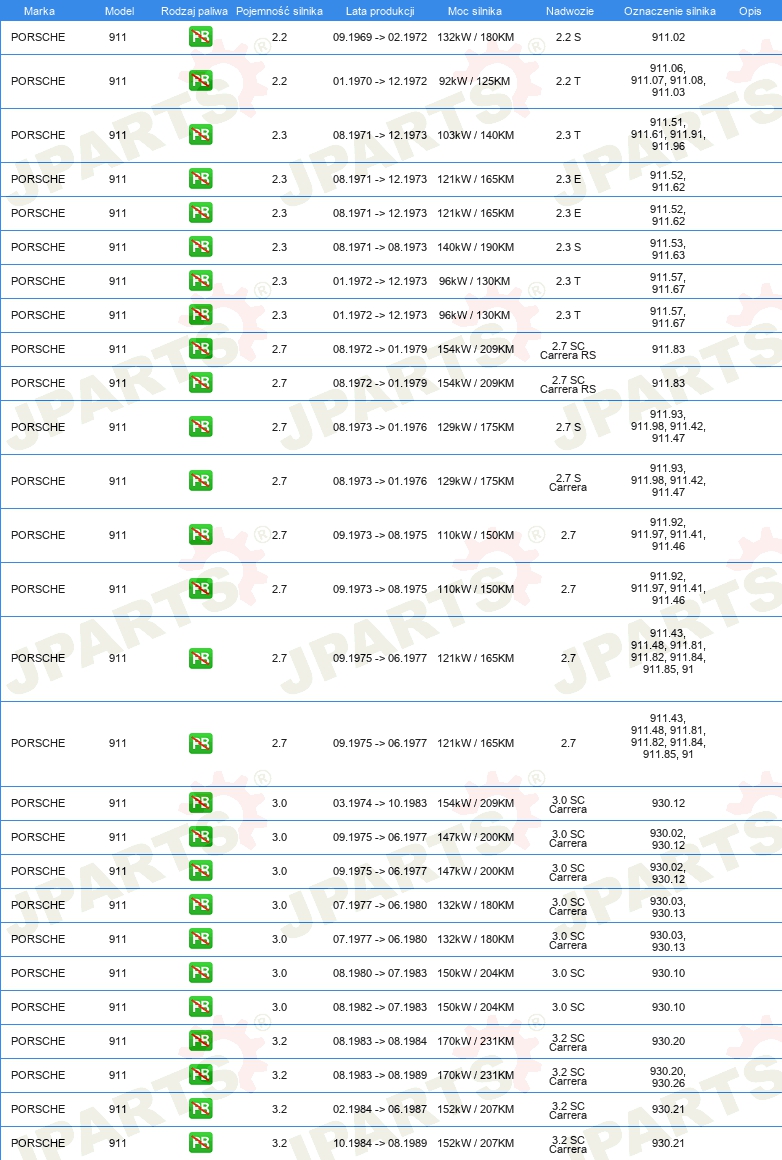Click the fuel icon in the 2.2 S row
782x1160 pixels.
[200, 37]
